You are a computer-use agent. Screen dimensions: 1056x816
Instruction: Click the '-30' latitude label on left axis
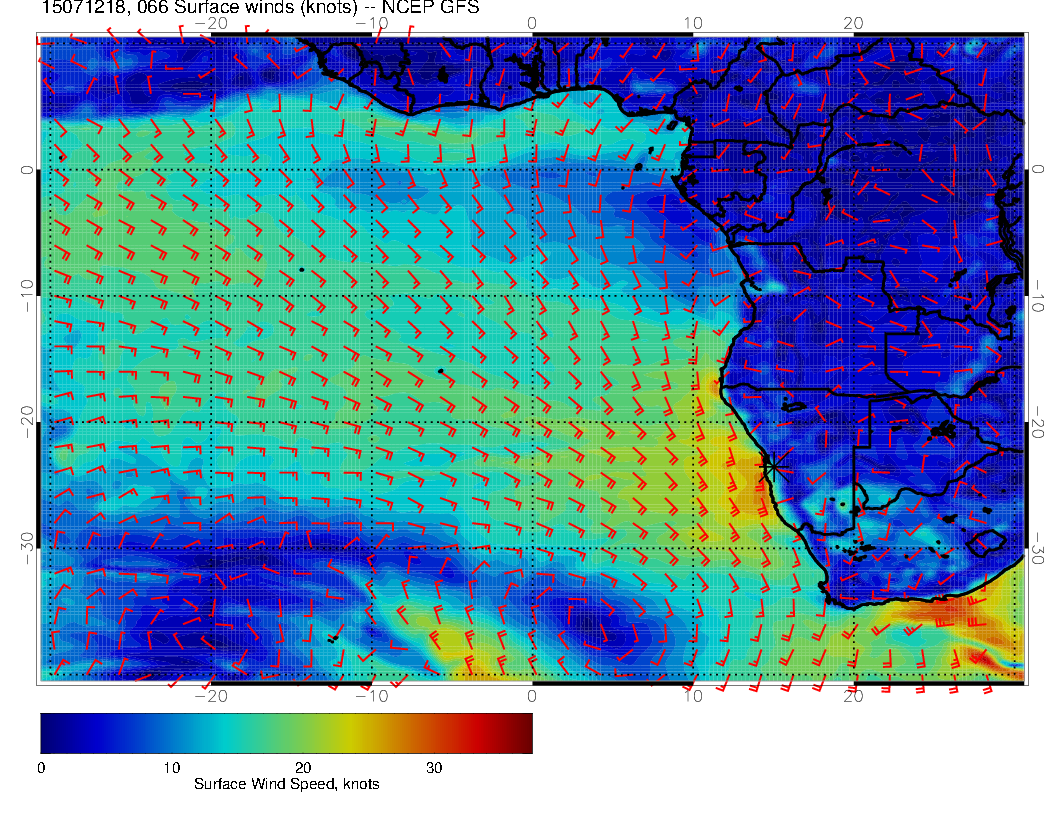(x=27, y=548)
